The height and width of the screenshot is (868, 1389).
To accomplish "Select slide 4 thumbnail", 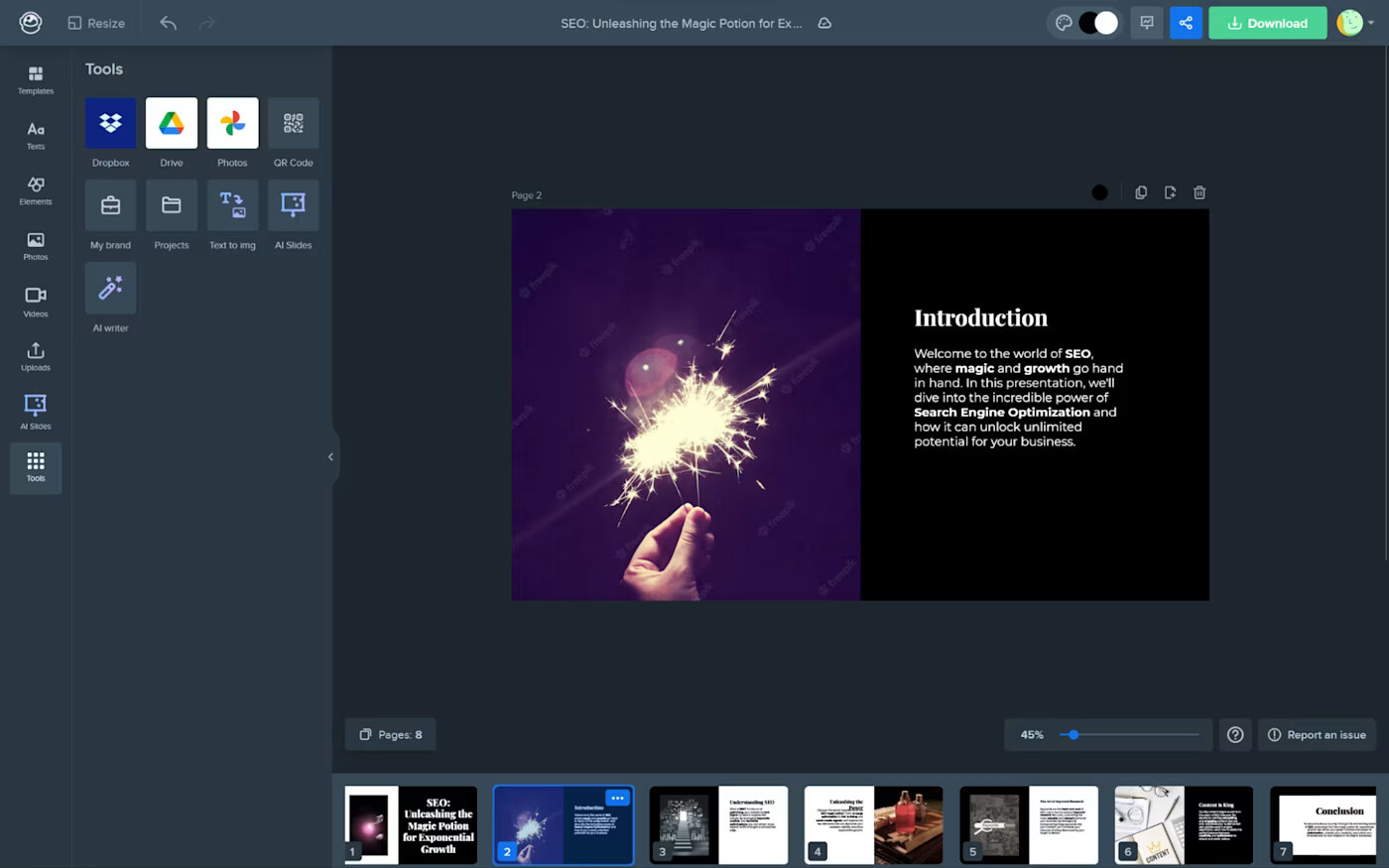I will click(x=873, y=824).
